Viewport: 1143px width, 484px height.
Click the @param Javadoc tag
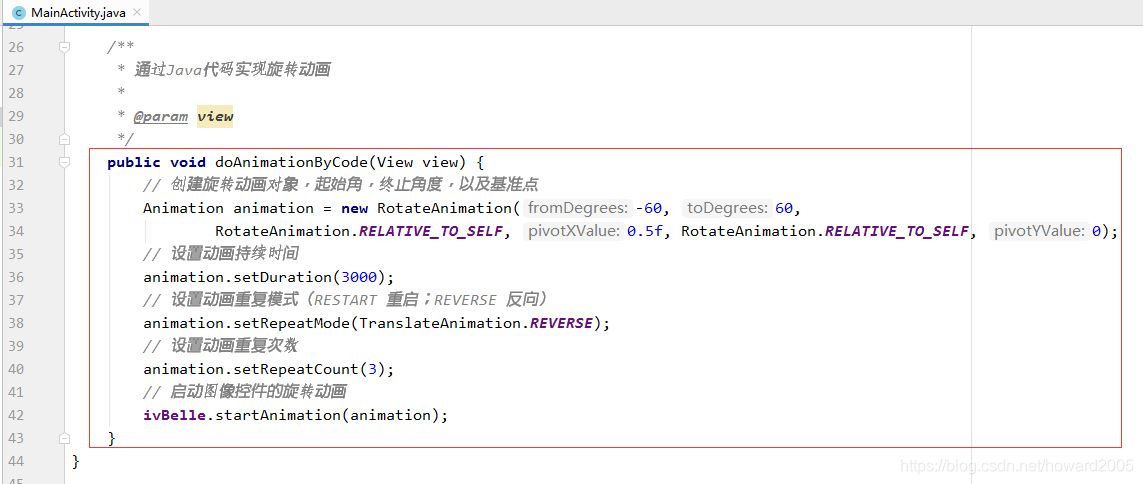pyautogui.click(x=161, y=116)
